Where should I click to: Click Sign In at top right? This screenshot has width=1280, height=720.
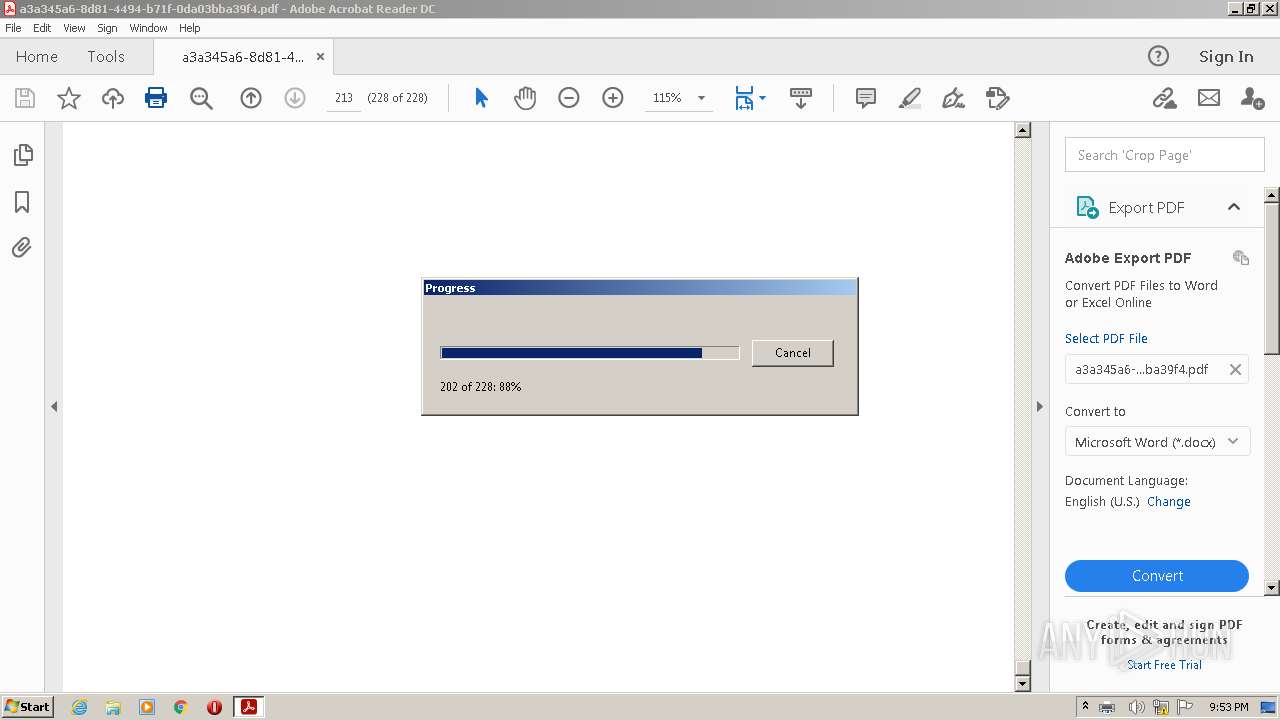point(1226,57)
